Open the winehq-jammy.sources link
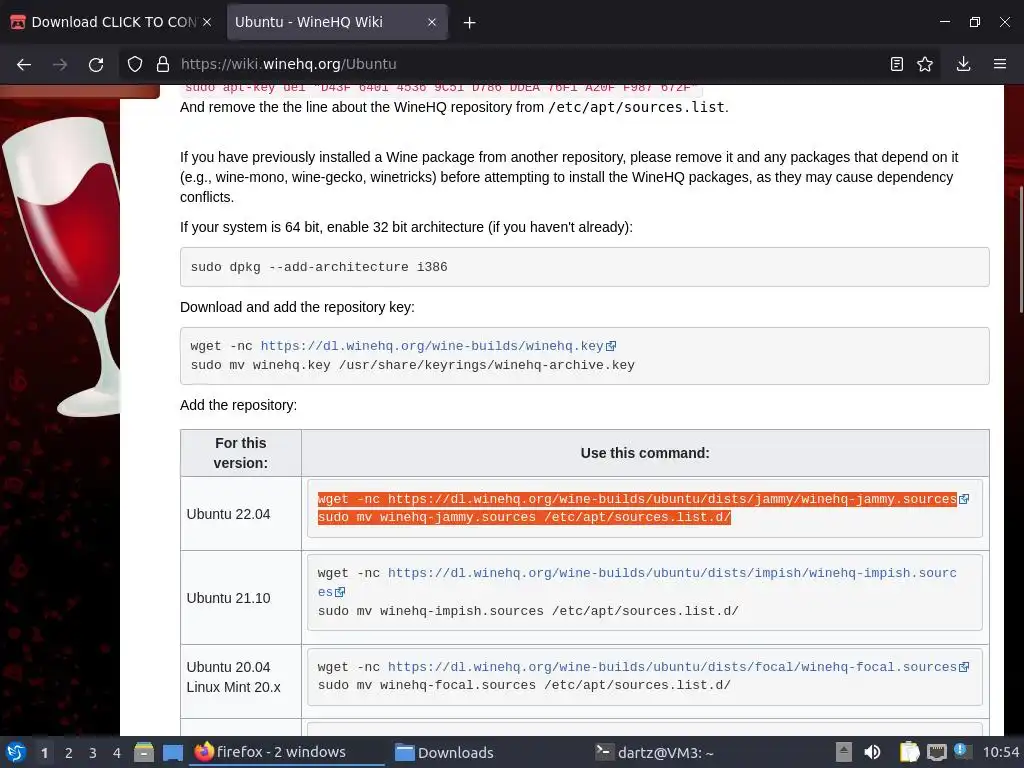1024x768 pixels. click(672, 499)
